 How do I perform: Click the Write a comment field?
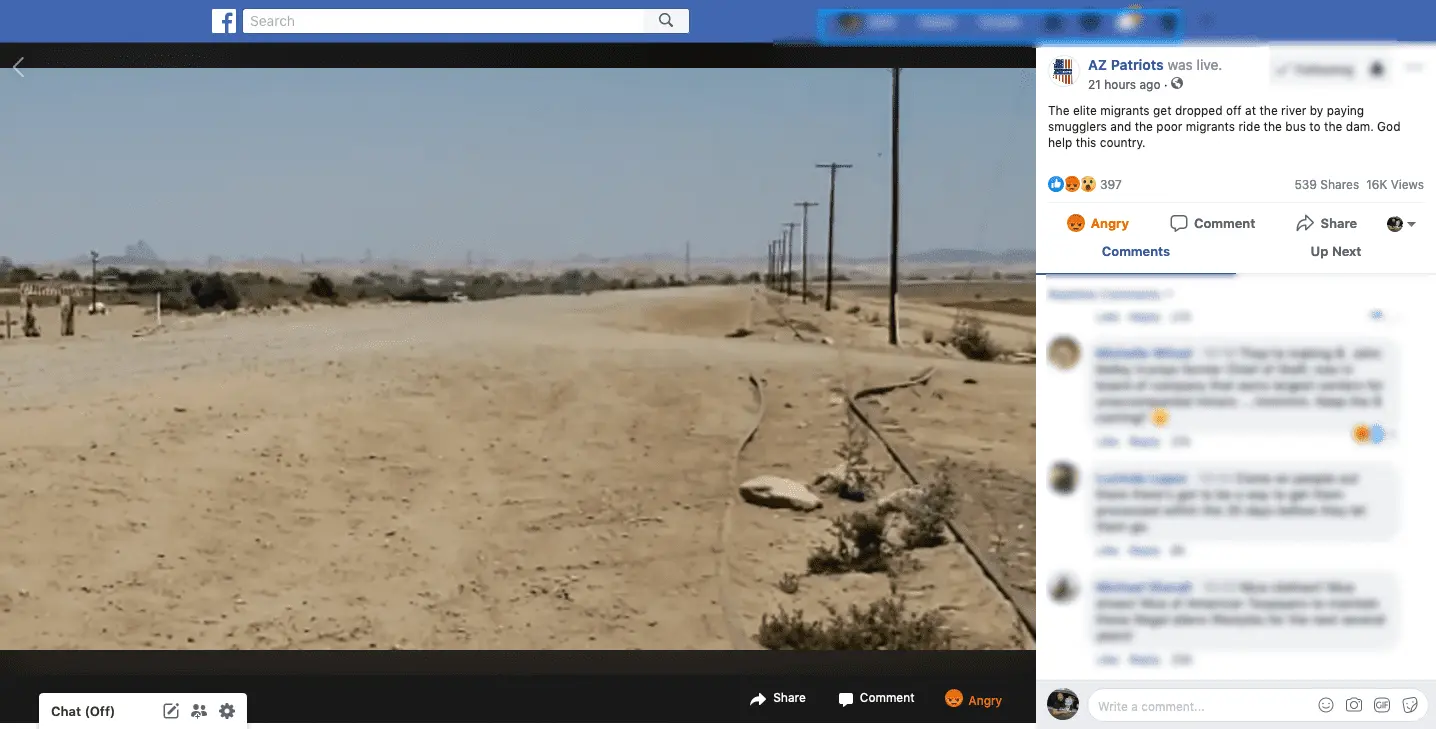click(1200, 705)
